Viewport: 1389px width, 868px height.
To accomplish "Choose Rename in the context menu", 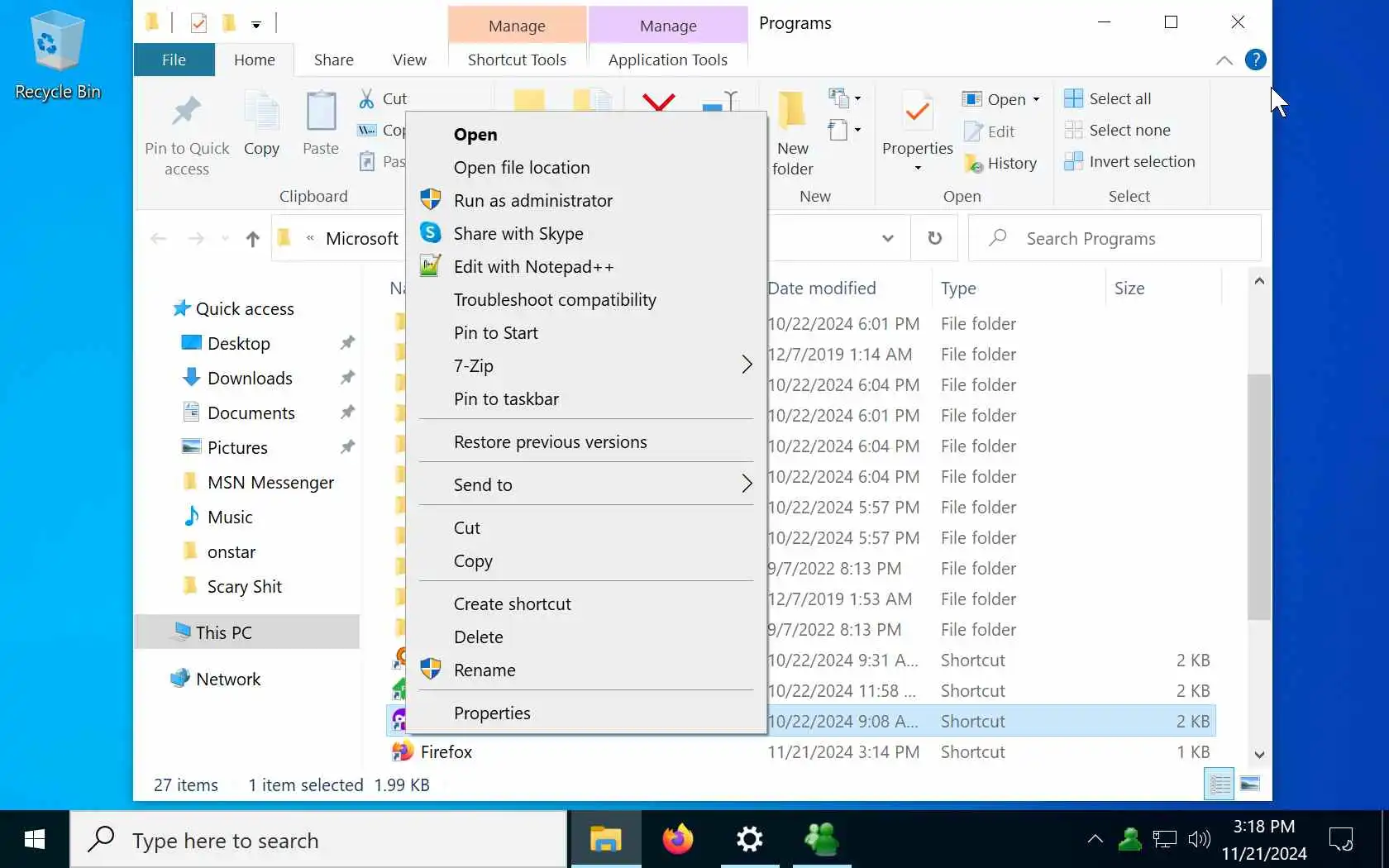I will coord(586,670).
